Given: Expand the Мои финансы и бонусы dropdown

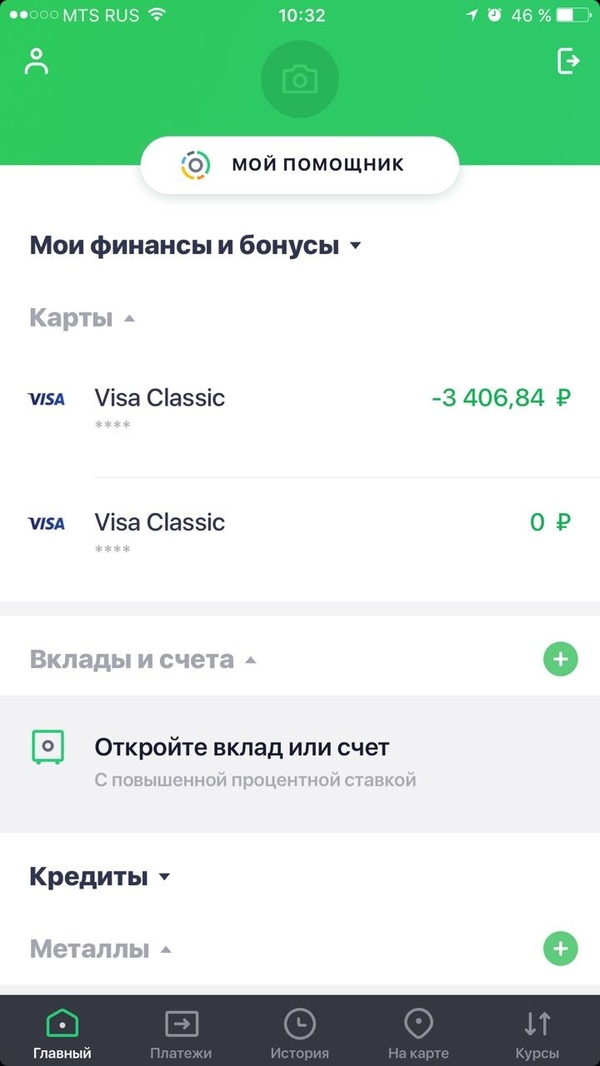Looking at the screenshot, I should (354, 246).
